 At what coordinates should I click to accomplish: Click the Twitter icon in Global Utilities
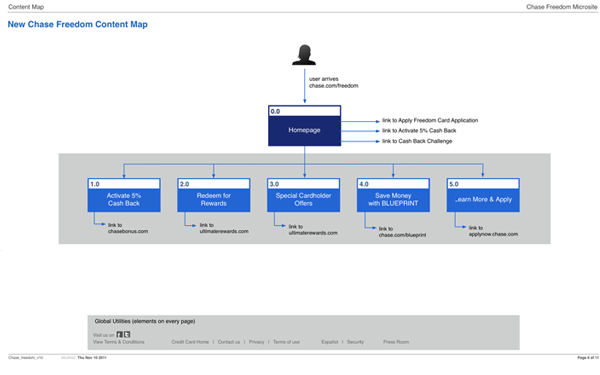click(x=127, y=334)
